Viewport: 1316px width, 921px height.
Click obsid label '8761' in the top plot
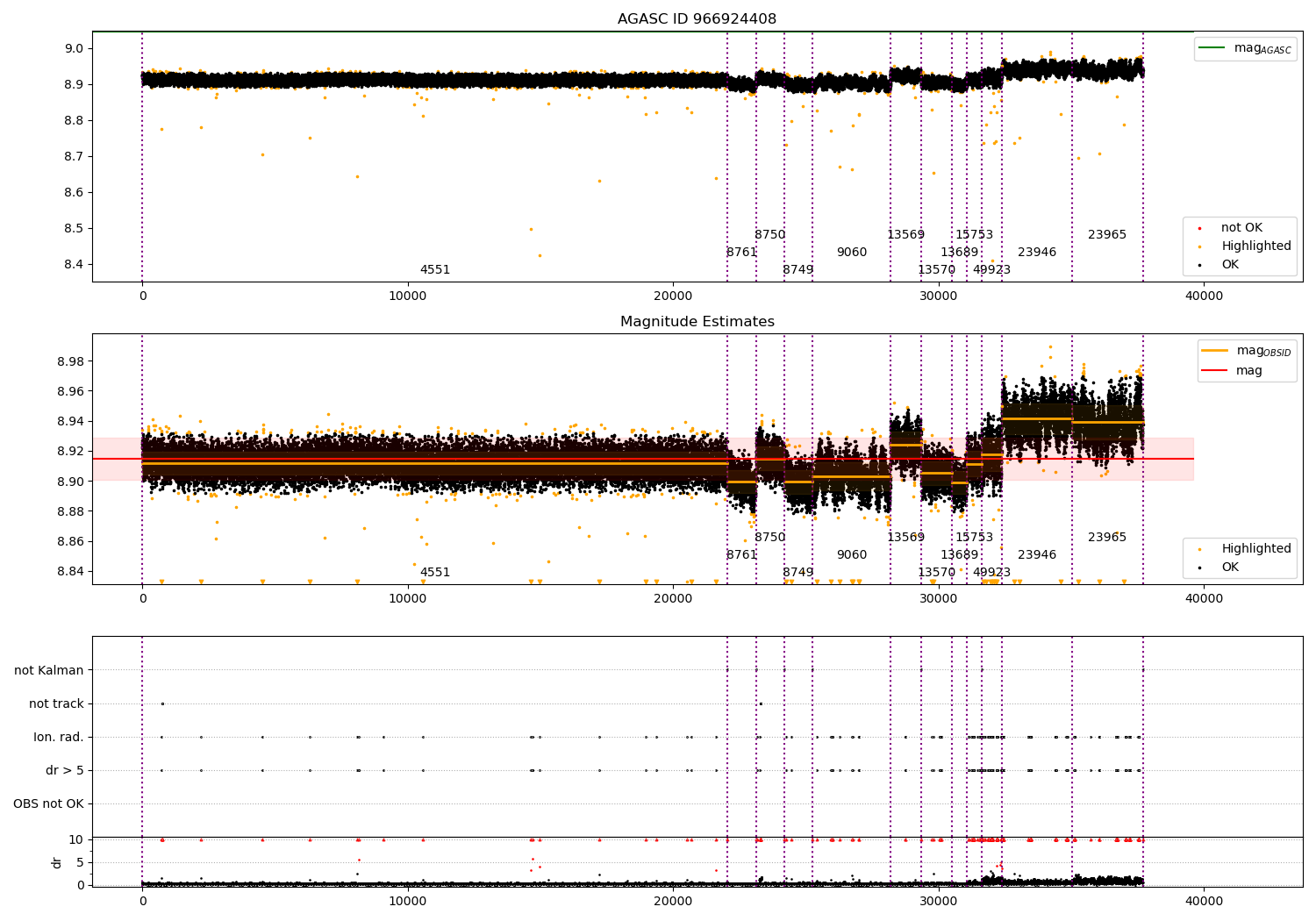pyautogui.click(x=741, y=253)
